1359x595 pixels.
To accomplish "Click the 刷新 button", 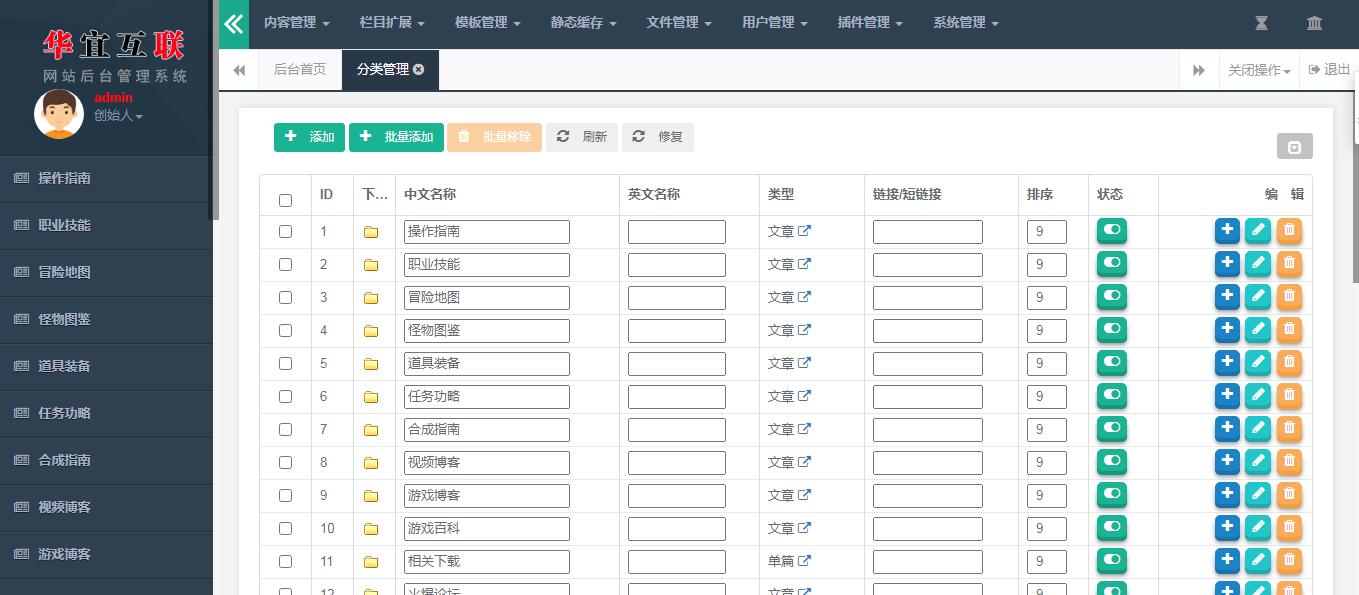I will click(582, 137).
